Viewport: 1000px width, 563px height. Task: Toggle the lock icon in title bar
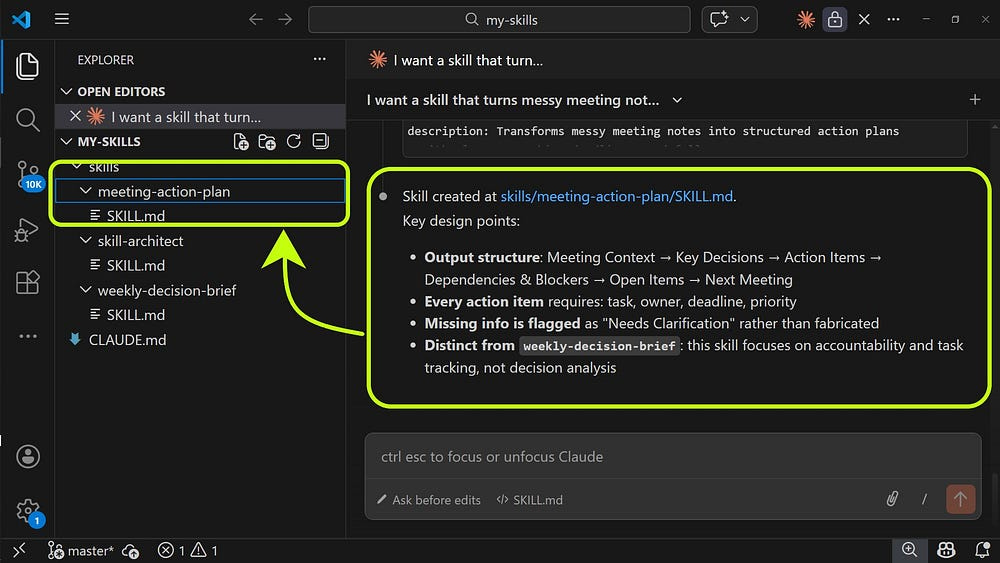click(x=834, y=20)
